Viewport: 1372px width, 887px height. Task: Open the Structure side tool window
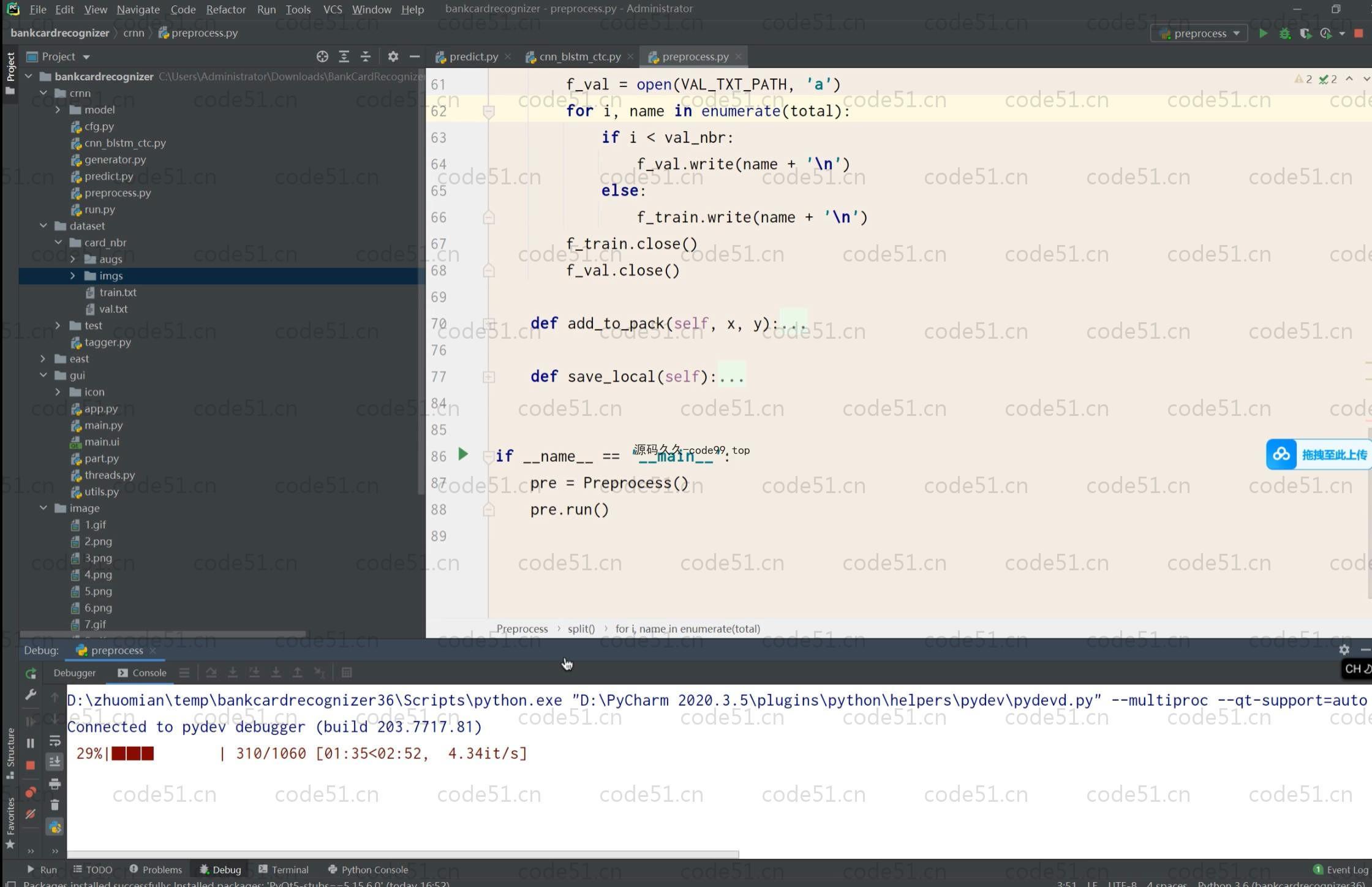[x=10, y=753]
